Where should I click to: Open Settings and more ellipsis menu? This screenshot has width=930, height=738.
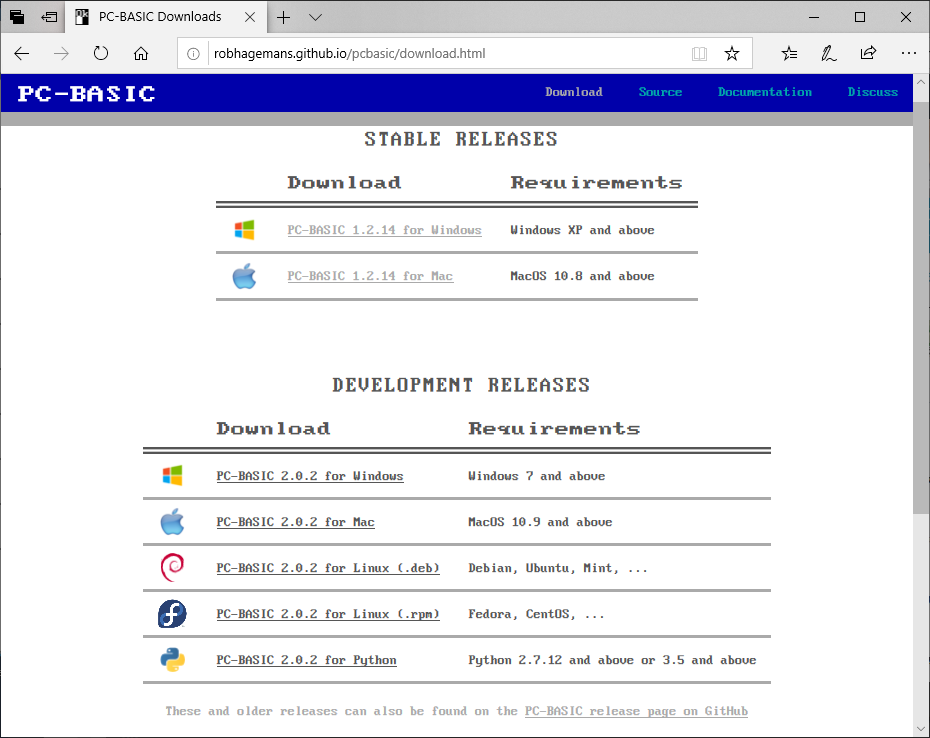[x=909, y=53]
